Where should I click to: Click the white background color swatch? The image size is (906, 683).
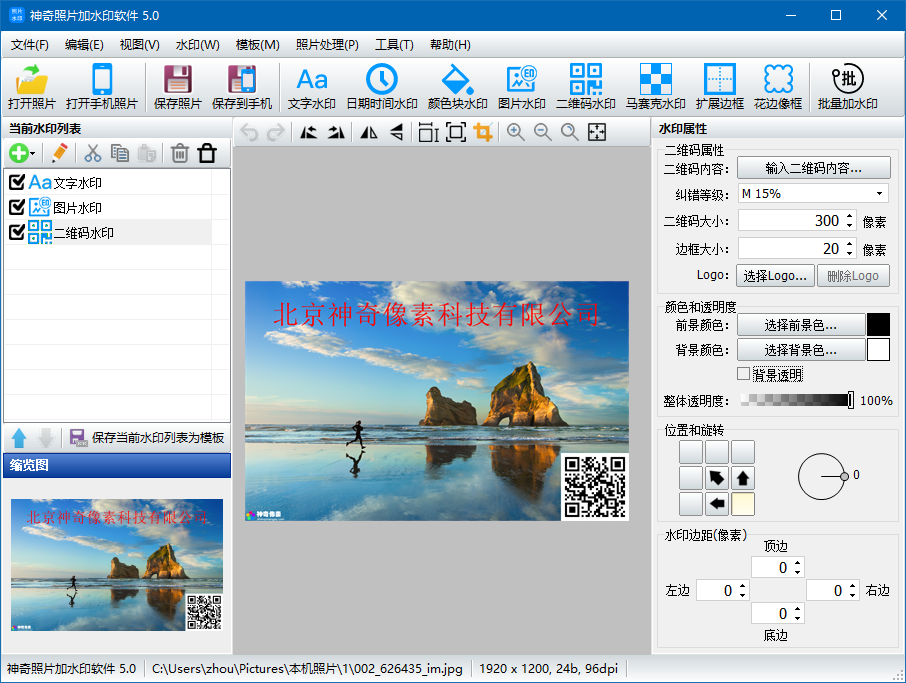click(x=878, y=350)
